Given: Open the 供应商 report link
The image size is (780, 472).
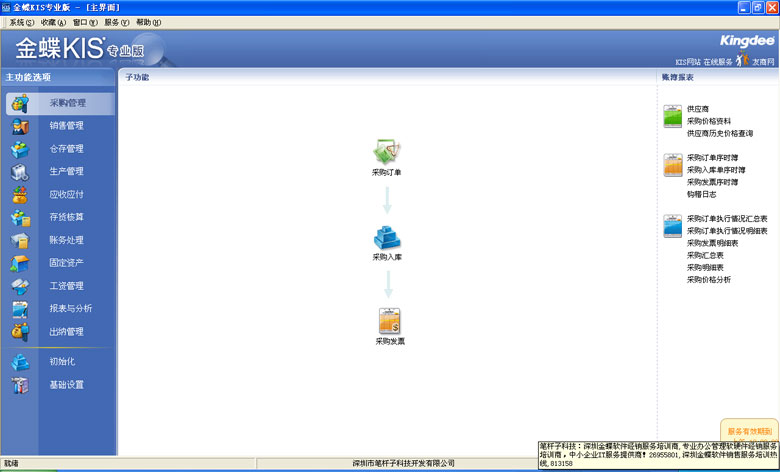Looking at the screenshot, I should (698, 109).
